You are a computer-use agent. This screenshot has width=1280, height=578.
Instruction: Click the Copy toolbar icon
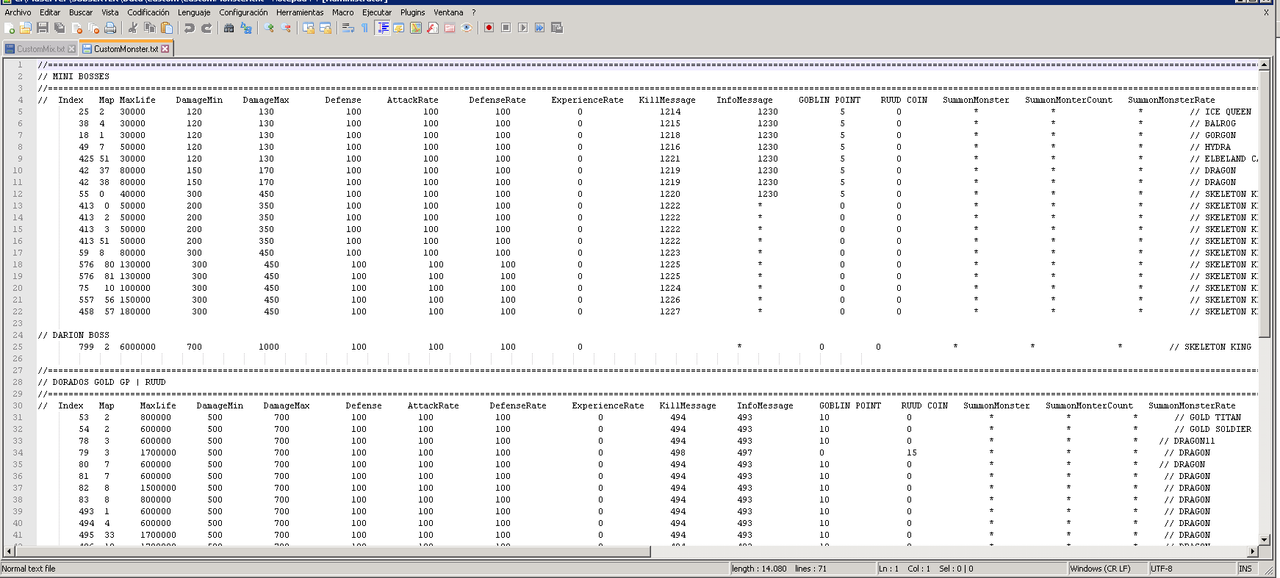click(150, 28)
